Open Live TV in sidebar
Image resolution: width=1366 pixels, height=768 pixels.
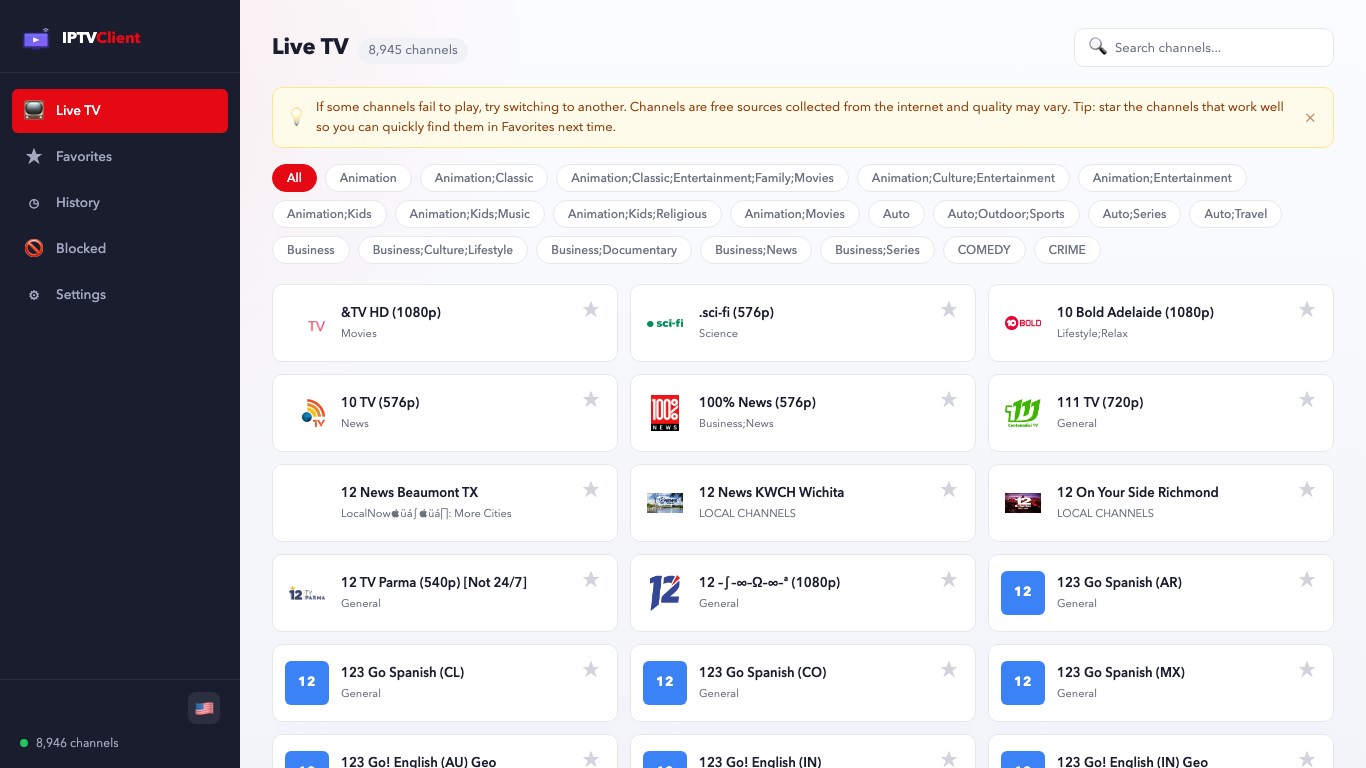tap(120, 111)
